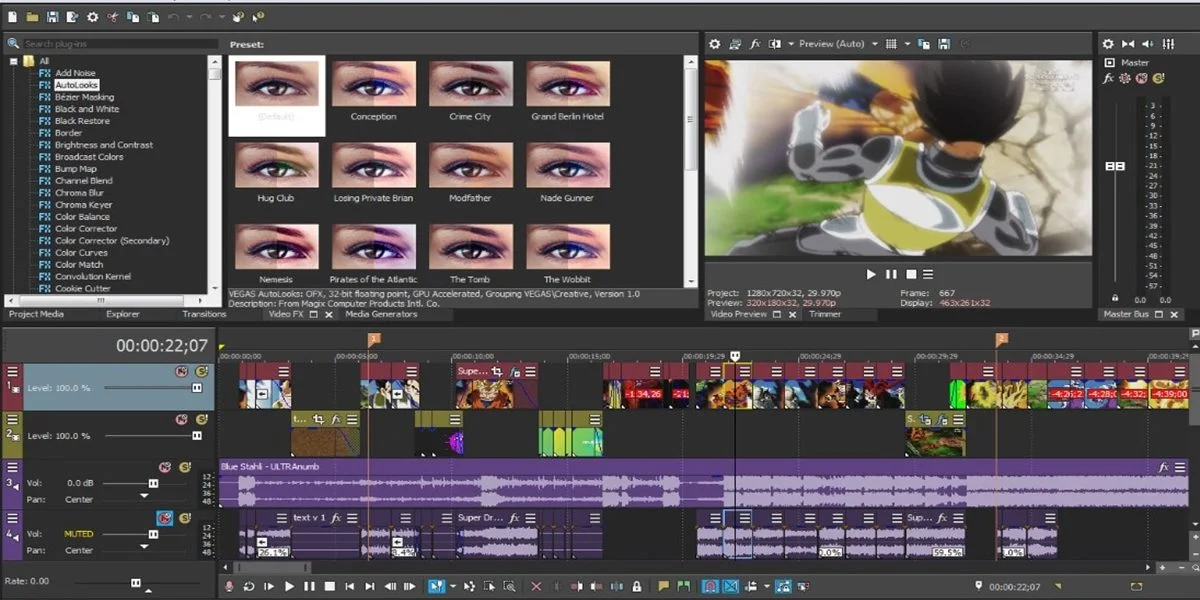Open event pan/crop on the 'Super...' video event
Image resolution: width=1200 pixels, height=600 pixels.
click(x=496, y=371)
